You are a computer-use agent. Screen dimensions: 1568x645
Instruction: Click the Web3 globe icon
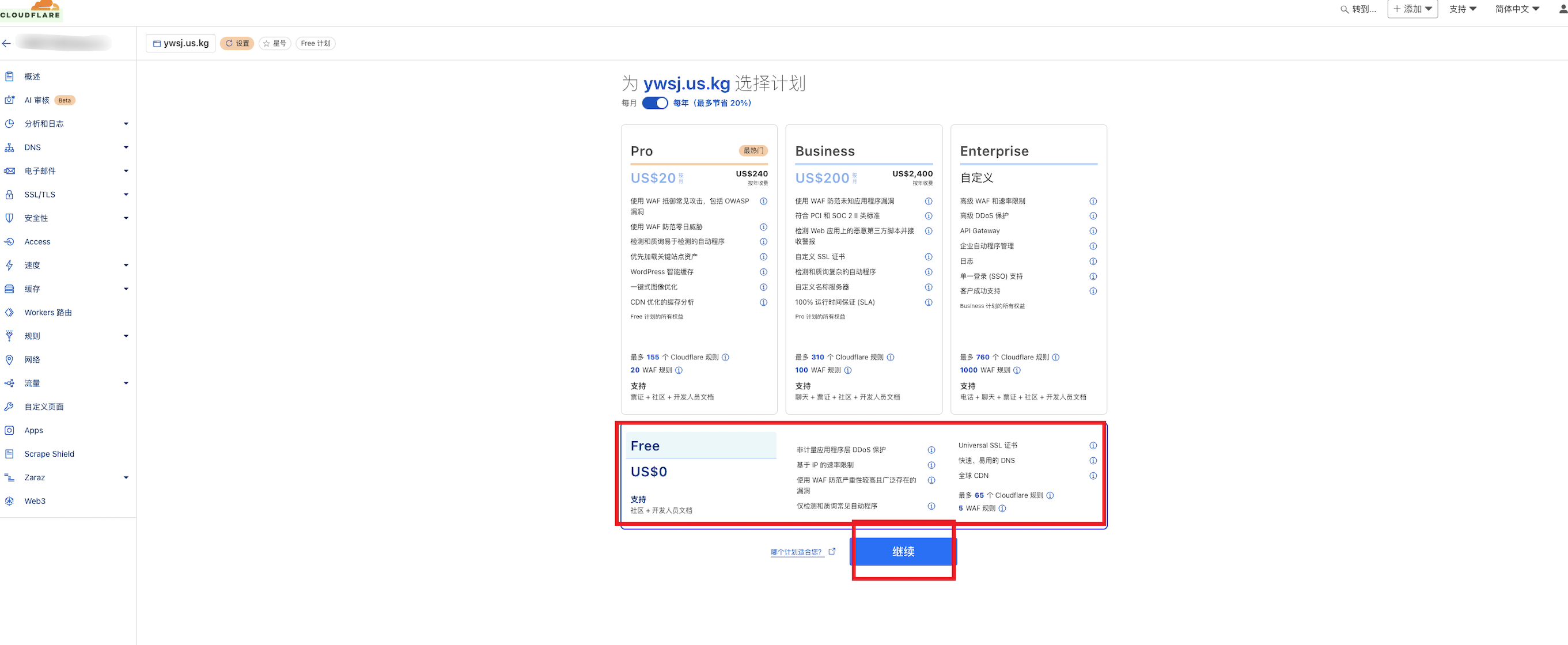(x=9, y=502)
